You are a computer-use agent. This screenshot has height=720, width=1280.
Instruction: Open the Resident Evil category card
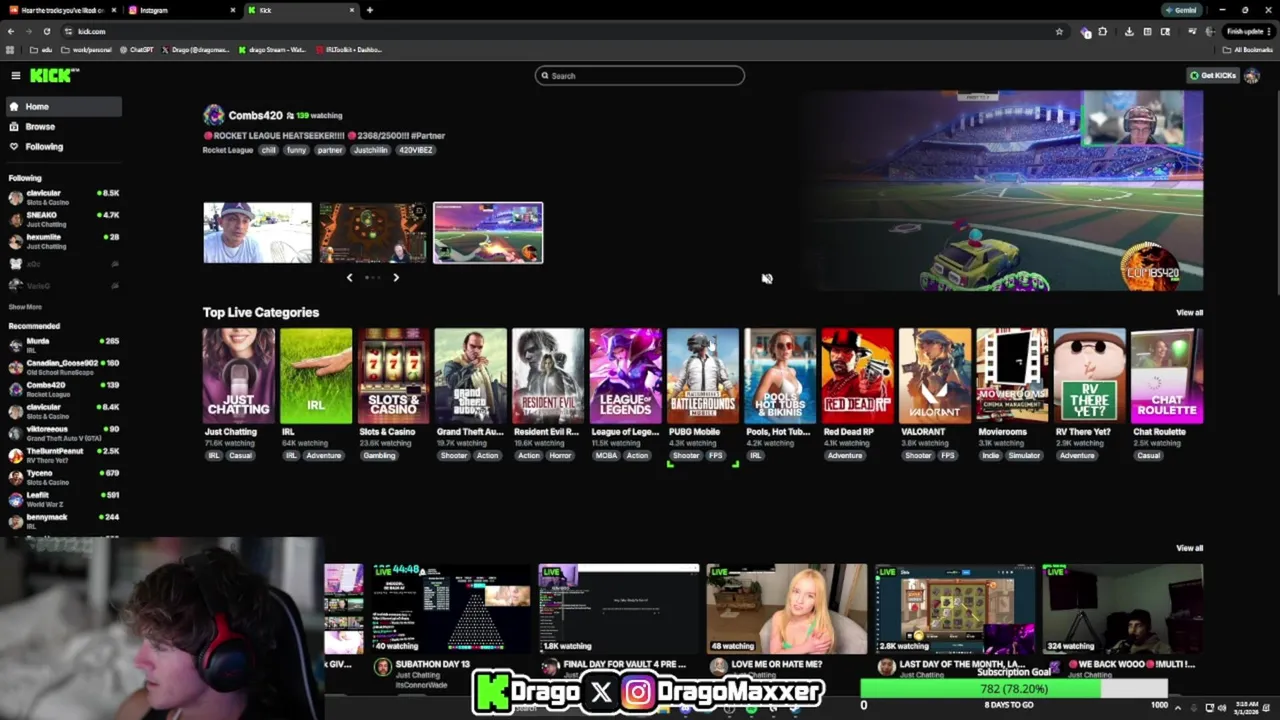click(x=548, y=376)
